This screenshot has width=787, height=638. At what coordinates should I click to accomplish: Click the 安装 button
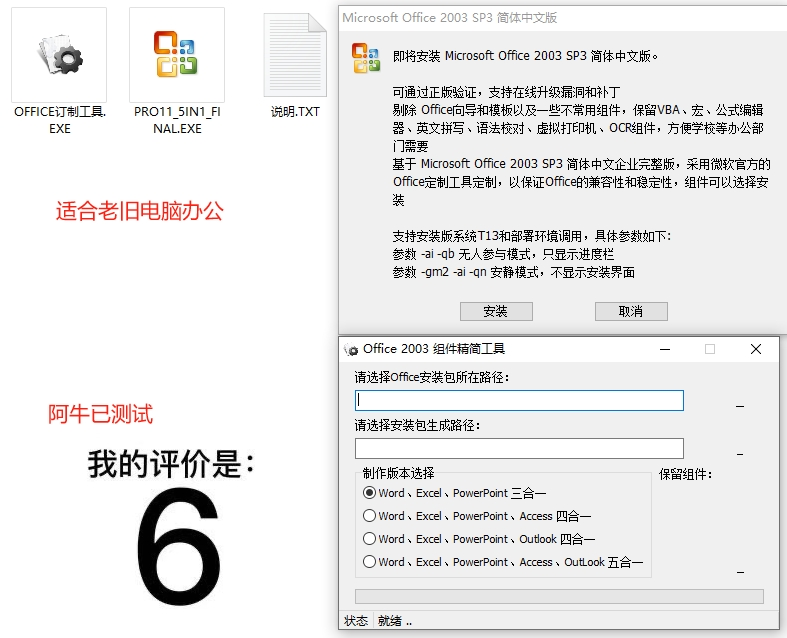pyautogui.click(x=496, y=311)
